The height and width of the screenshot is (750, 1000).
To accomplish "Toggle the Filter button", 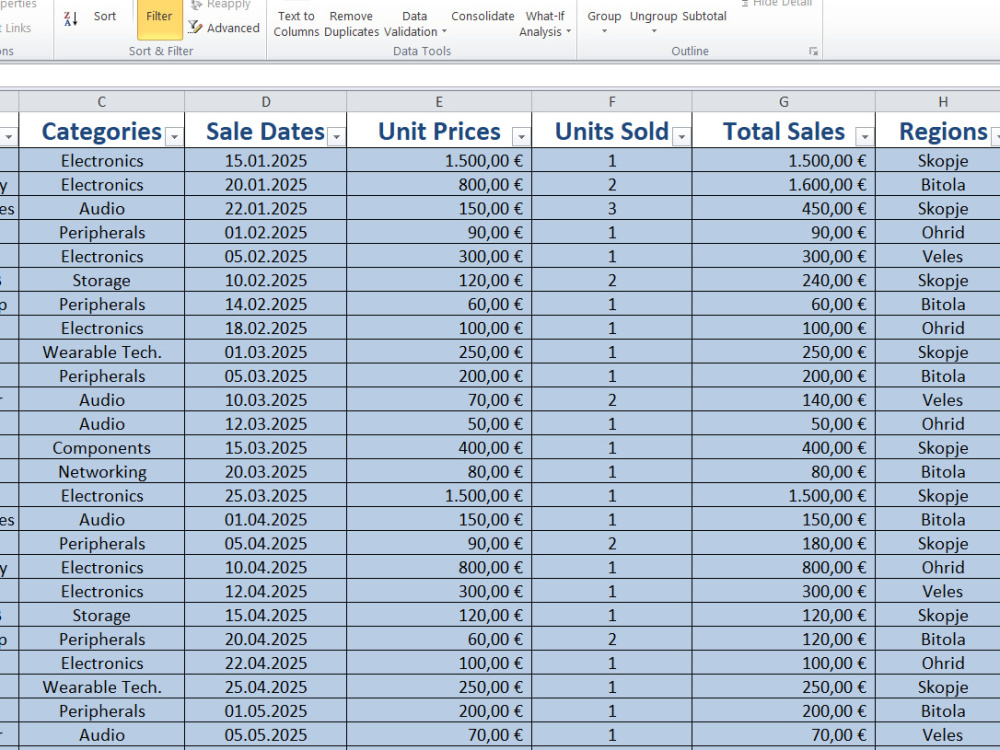I will click(159, 18).
